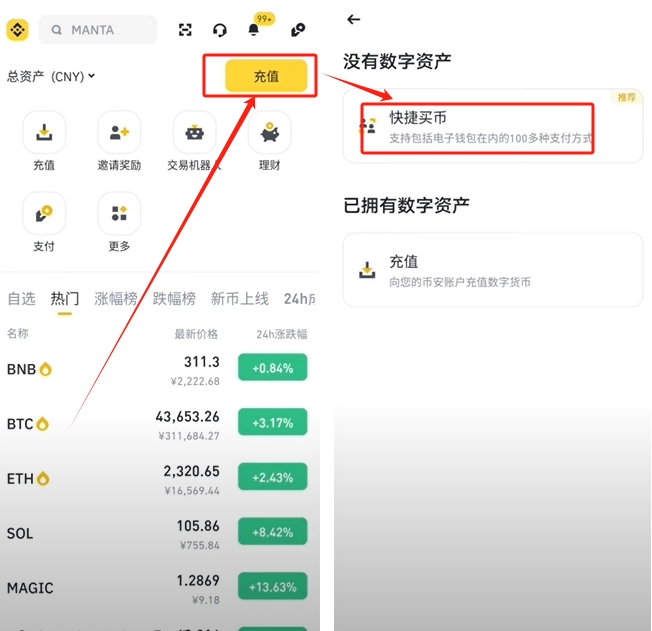Click SOL price 105.86

point(198,526)
